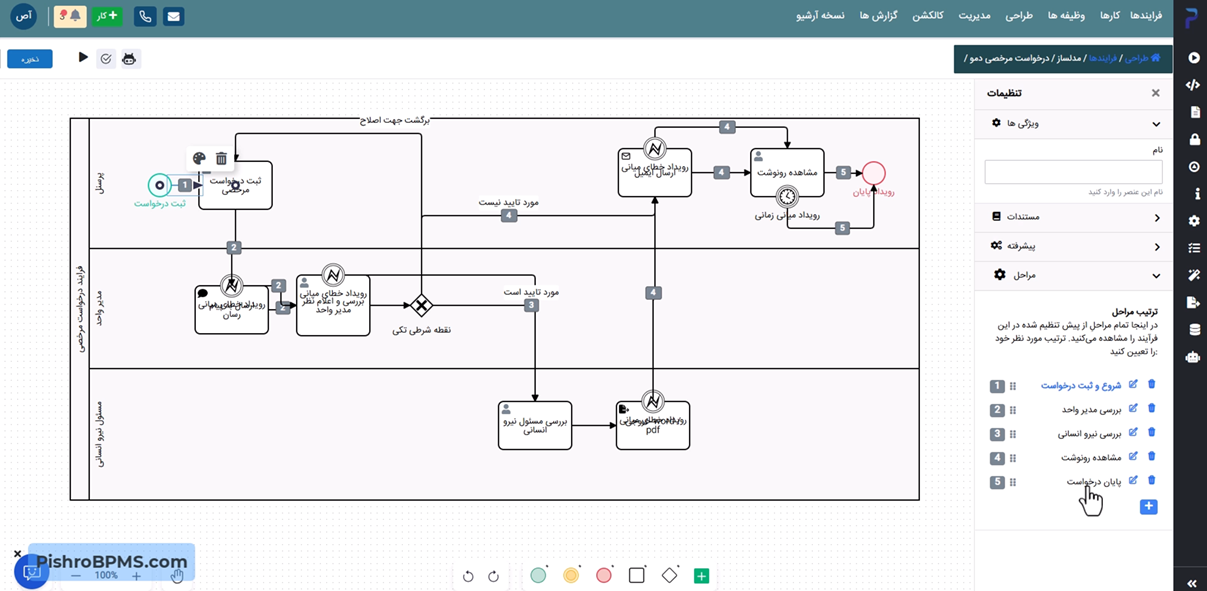This screenshot has height=591, width=1207.
Task: Select the green circle shape swatch
Action: click(x=538, y=575)
